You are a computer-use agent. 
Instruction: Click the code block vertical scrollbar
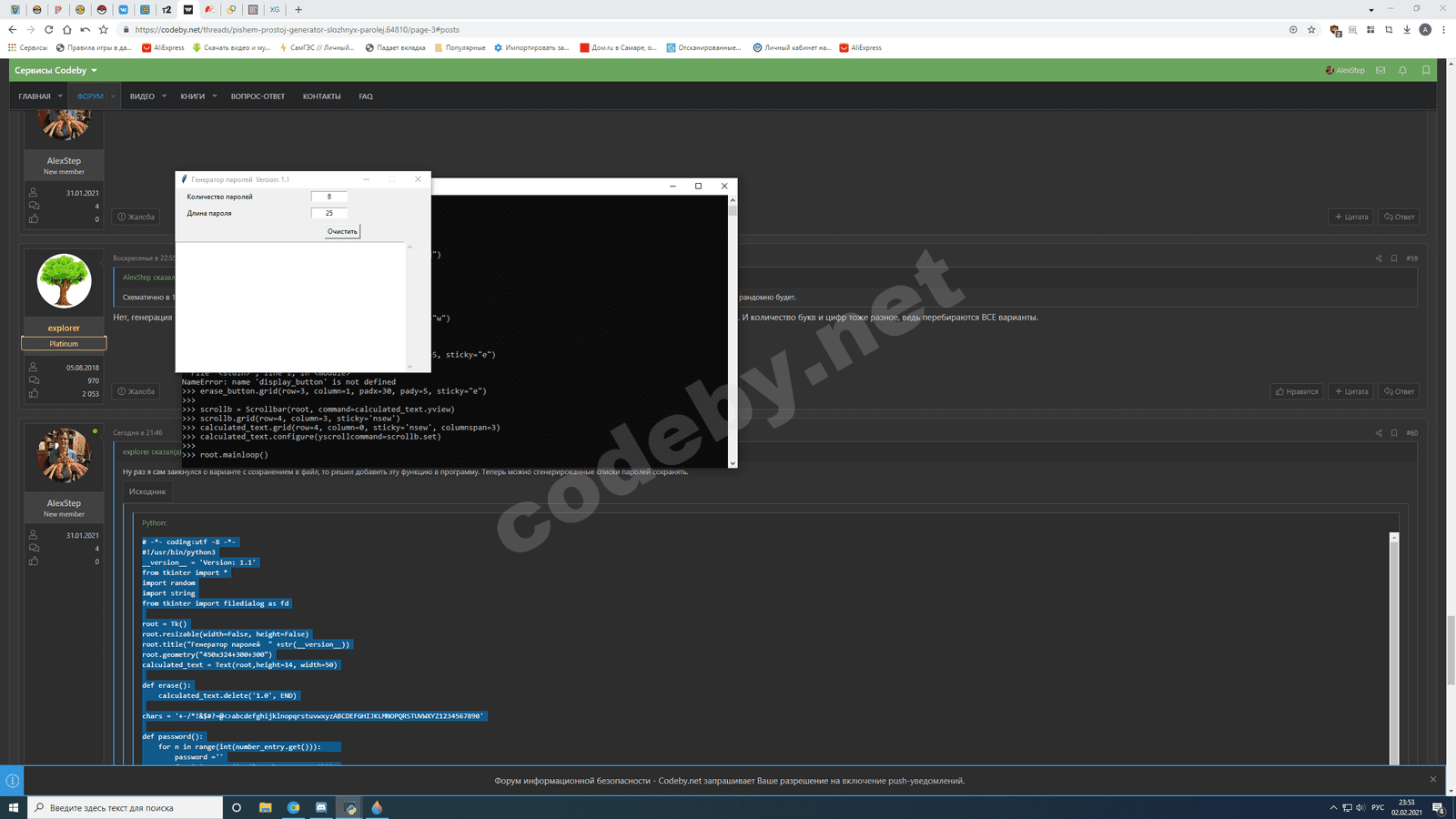point(1393,649)
